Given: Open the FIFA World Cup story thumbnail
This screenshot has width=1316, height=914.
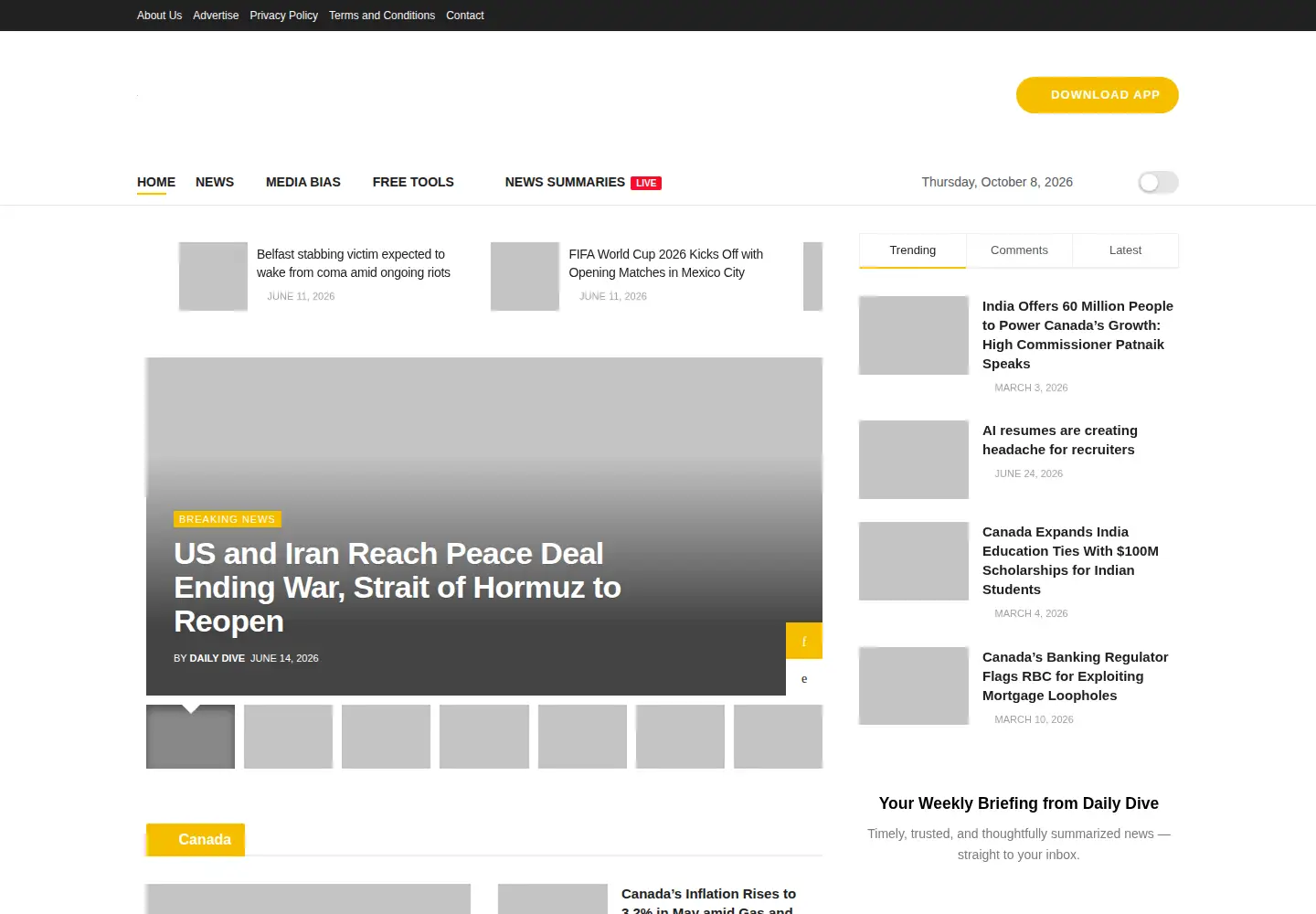Looking at the screenshot, I should pos(525,276).
